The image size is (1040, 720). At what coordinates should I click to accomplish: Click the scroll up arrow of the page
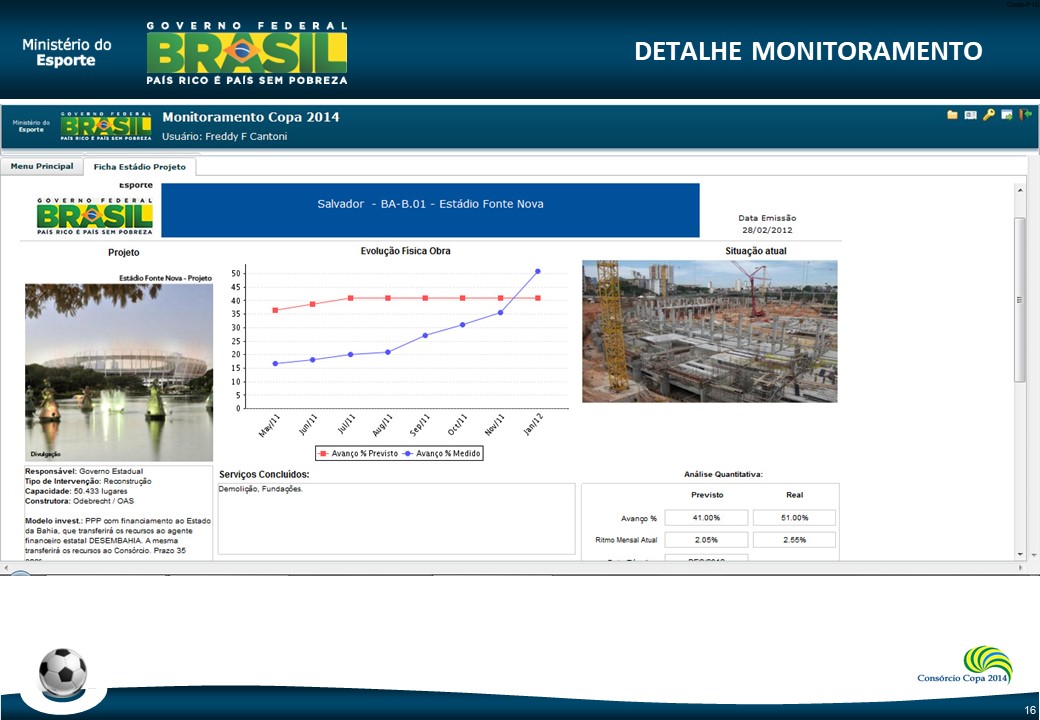click(x=1019, y=191)
